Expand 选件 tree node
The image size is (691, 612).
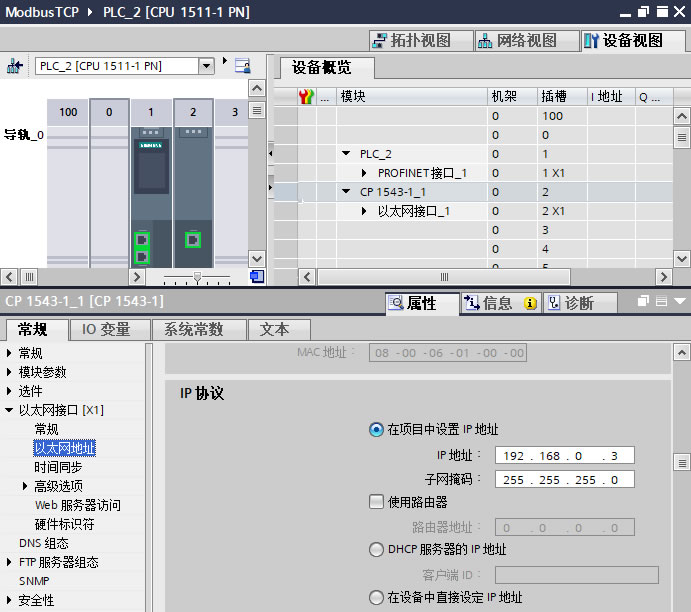[9, 391]
